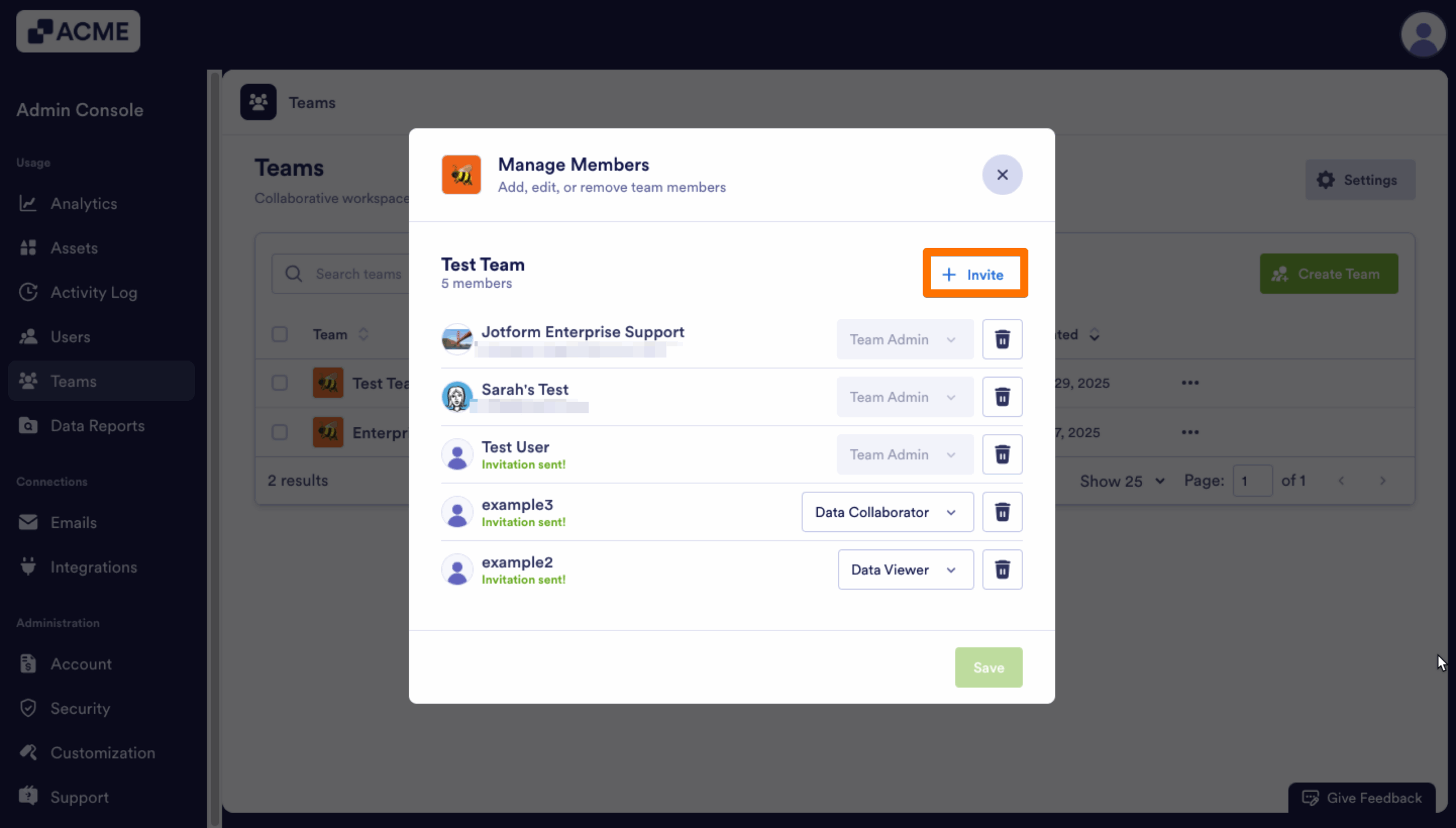Sort teams using the Team column chevron
The image size is (1456, 828).
coord(364,334)
